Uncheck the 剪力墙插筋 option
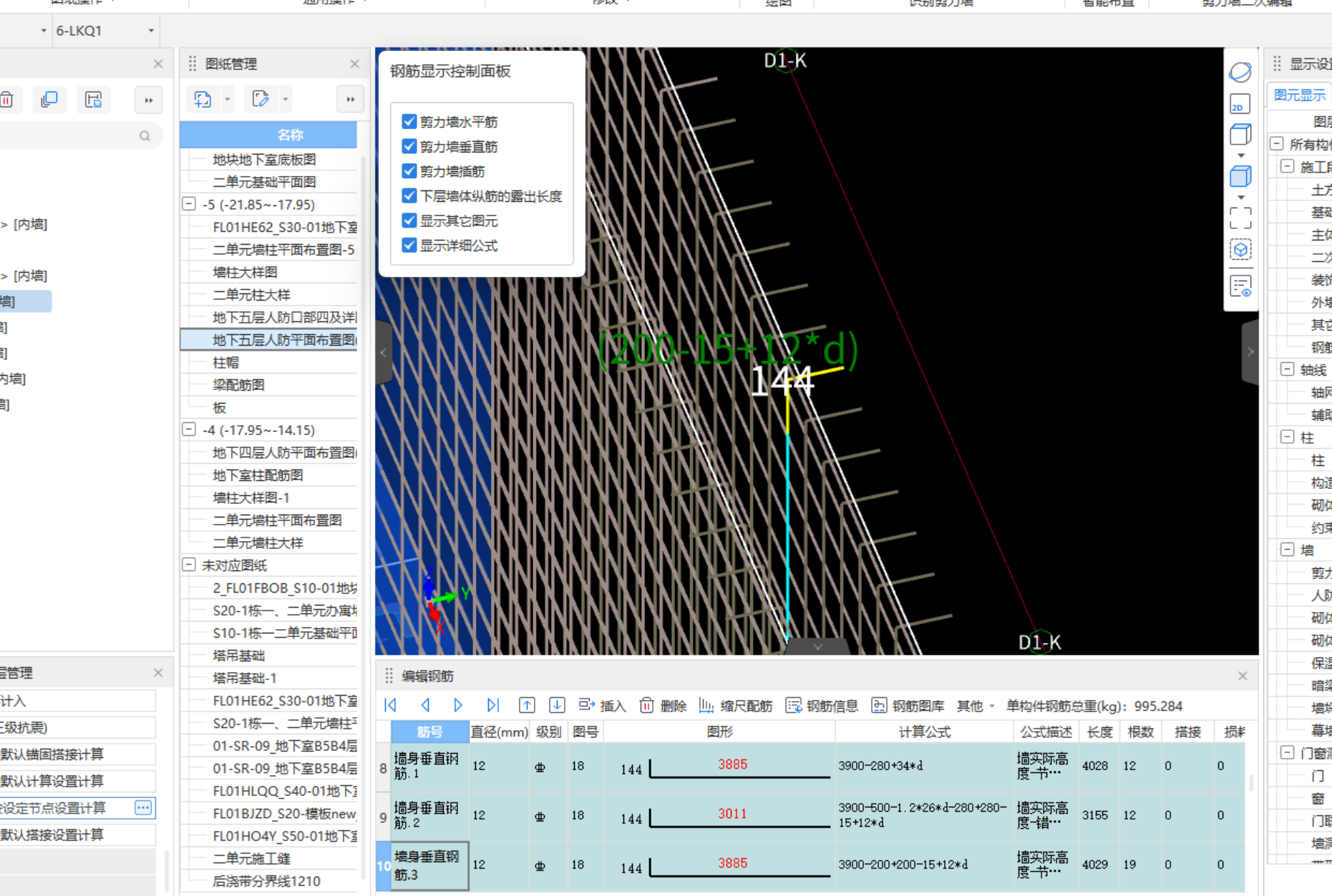Viewport: 1332px width, 896px height. coord(409,171)
